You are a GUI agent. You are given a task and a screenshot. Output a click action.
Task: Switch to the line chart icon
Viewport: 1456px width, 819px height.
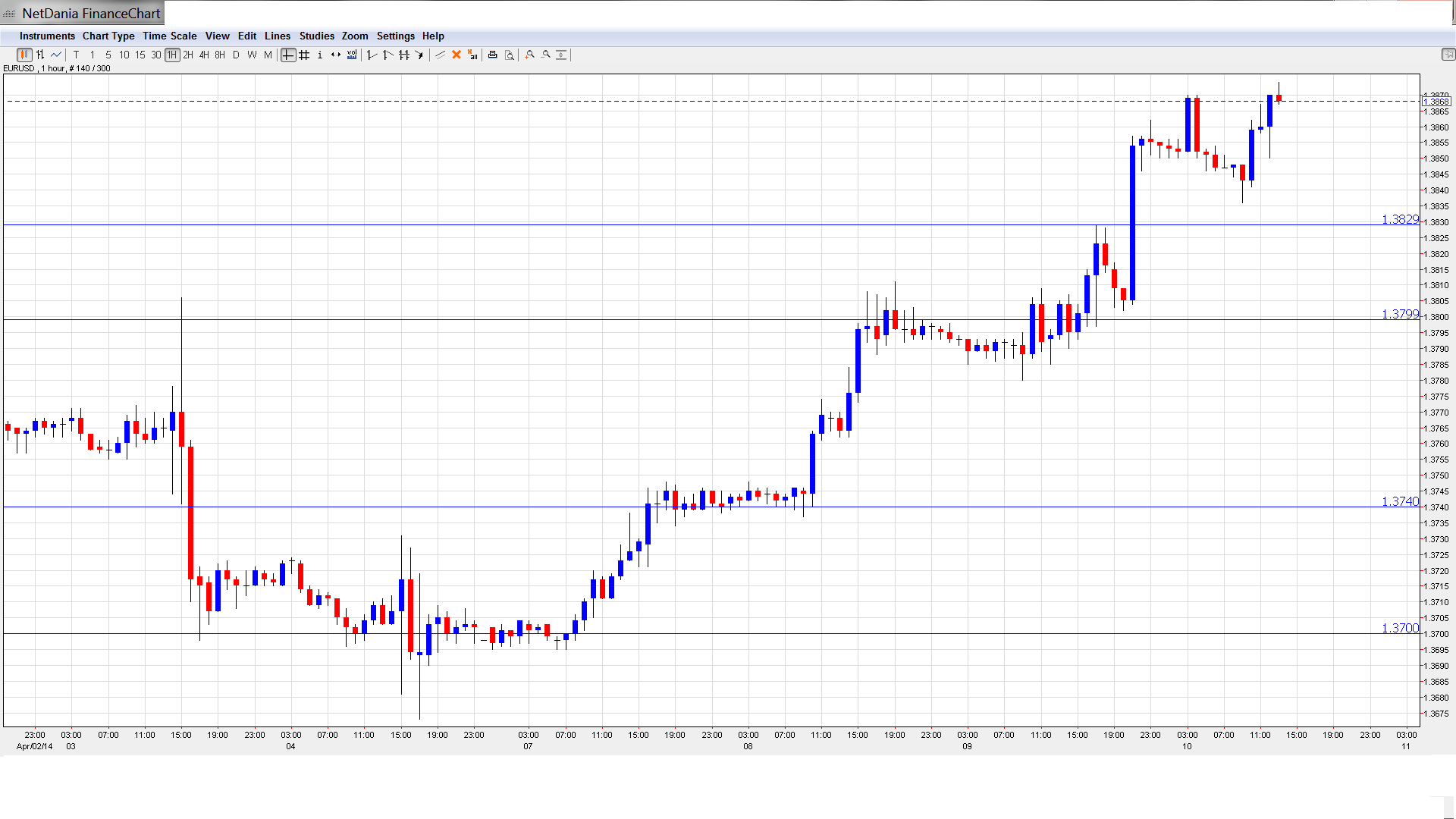click(56, 55)
